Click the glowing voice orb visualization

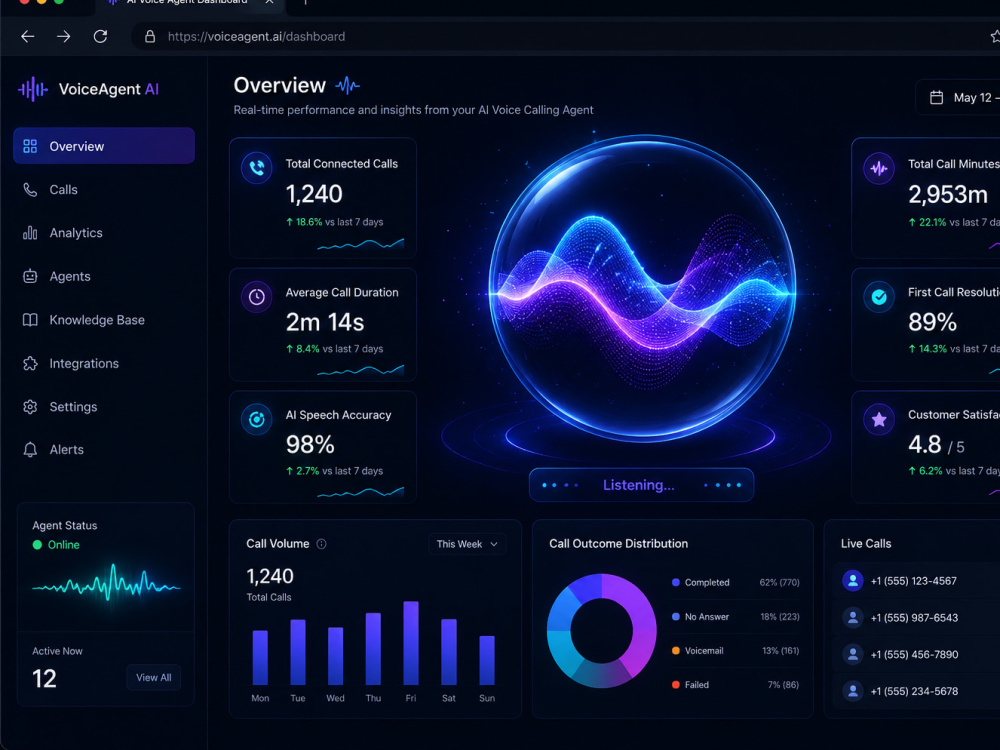643,288
